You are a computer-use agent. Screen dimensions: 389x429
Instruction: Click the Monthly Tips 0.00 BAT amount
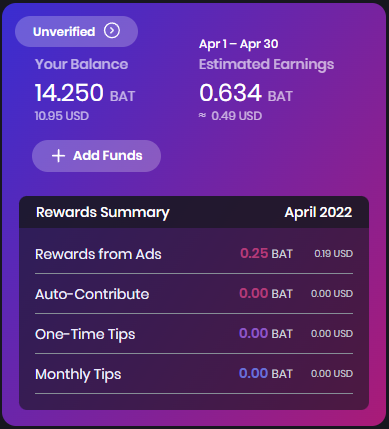click(x=266, y=374)
